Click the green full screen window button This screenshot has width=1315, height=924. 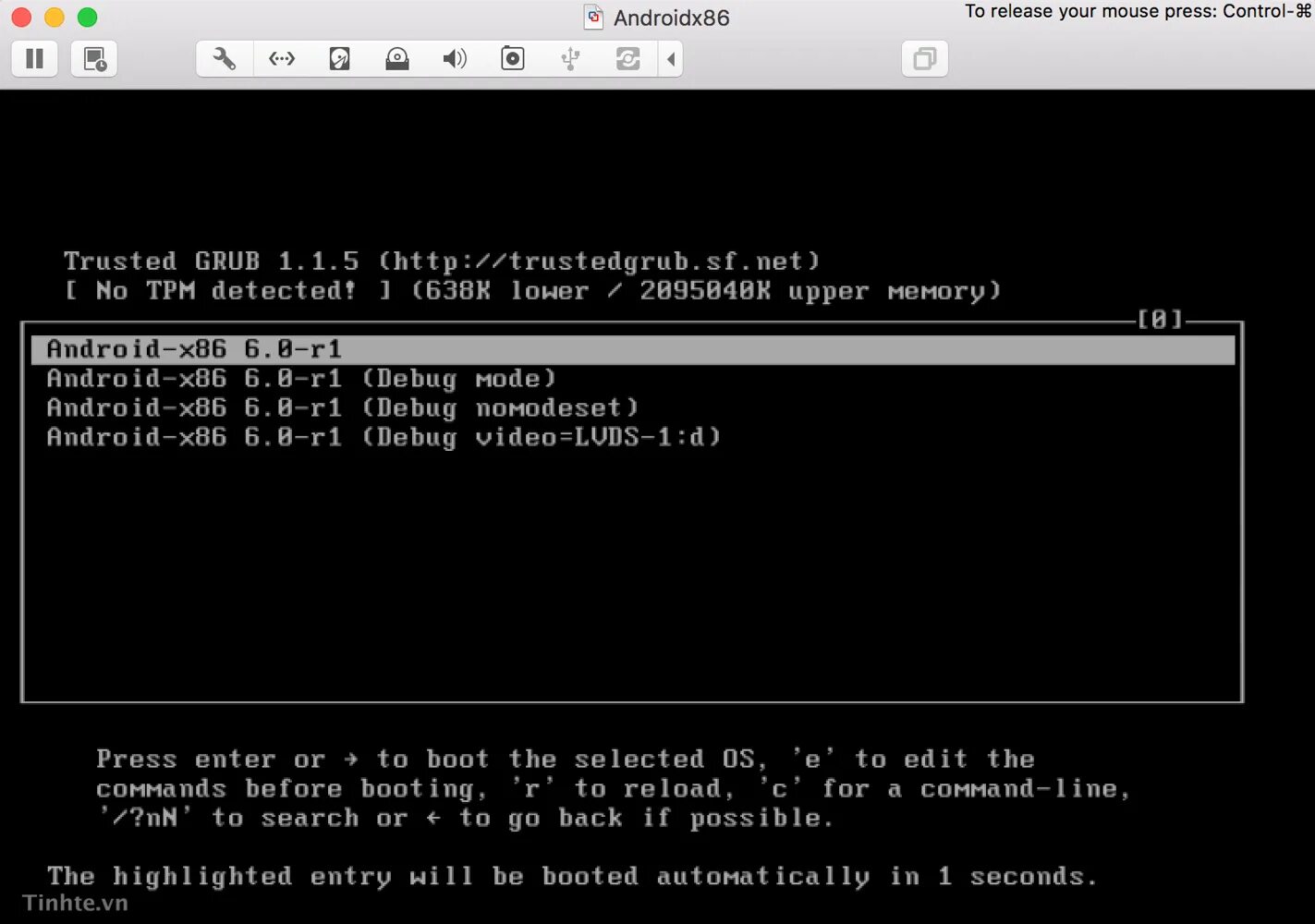point(88,18)
